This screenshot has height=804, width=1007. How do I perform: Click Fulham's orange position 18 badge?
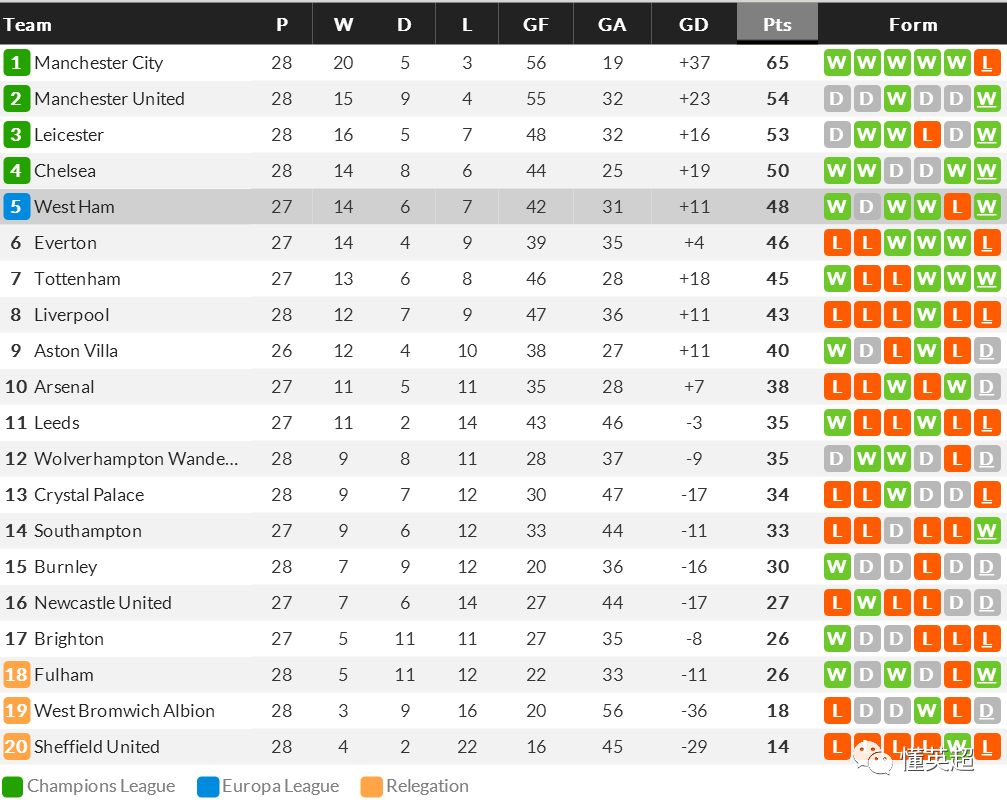(x=16, y=674)
